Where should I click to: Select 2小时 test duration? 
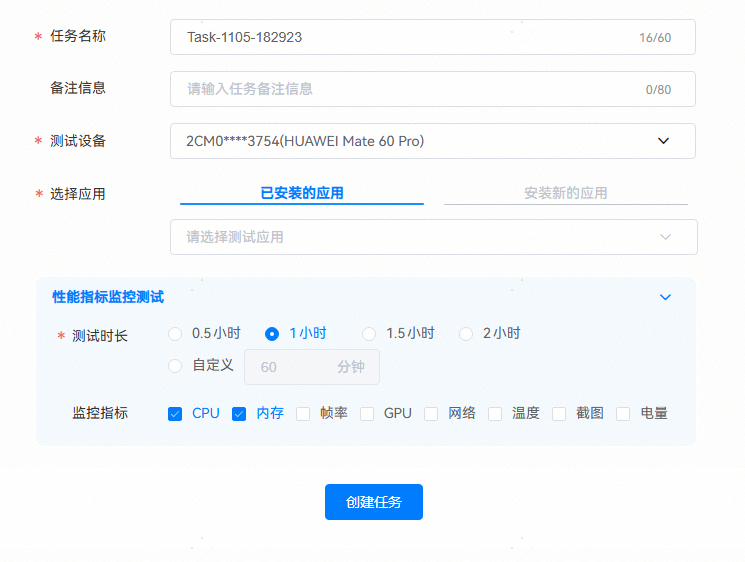click(466, 334)
